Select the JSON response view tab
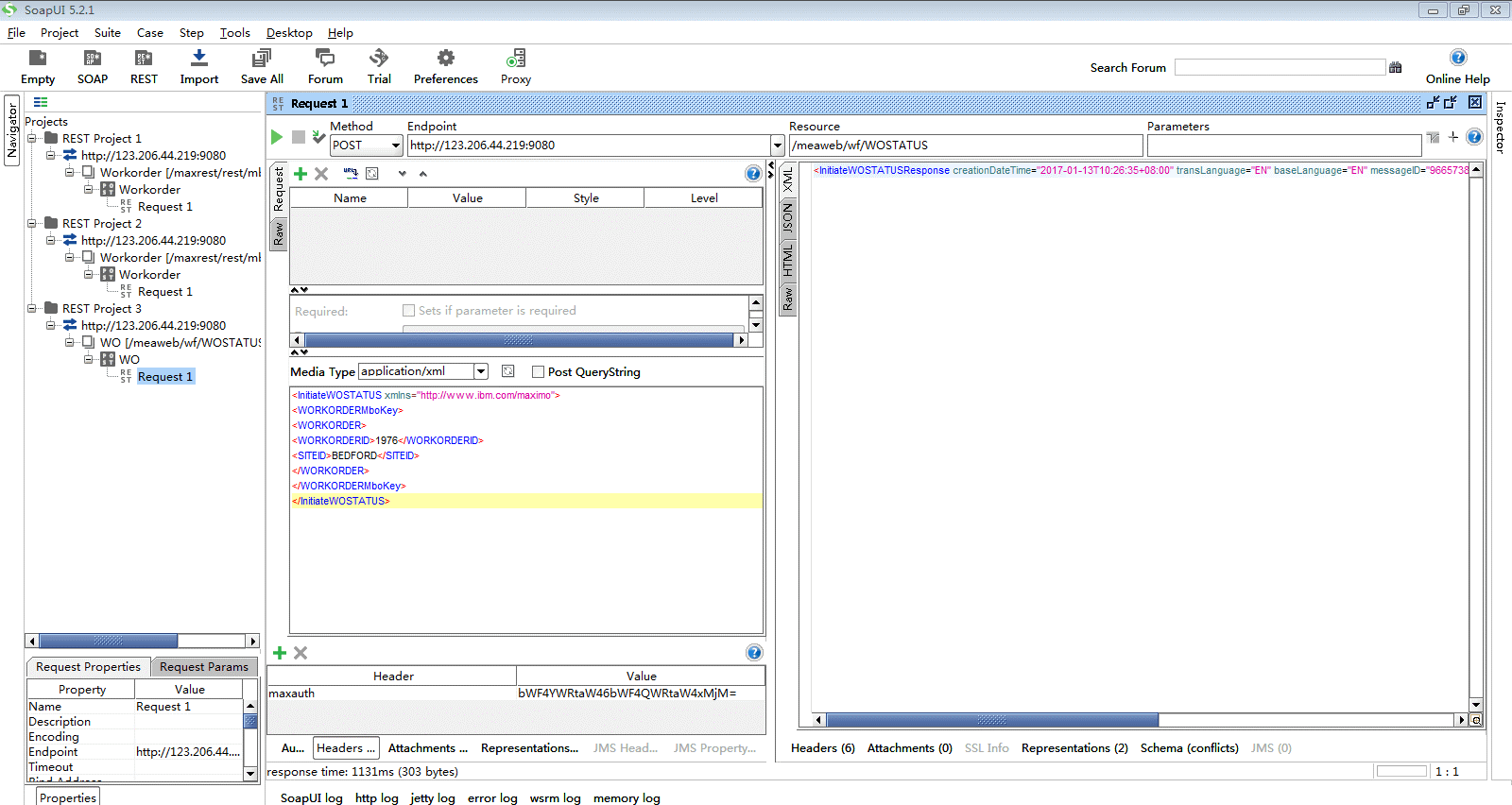 point(787,219)
